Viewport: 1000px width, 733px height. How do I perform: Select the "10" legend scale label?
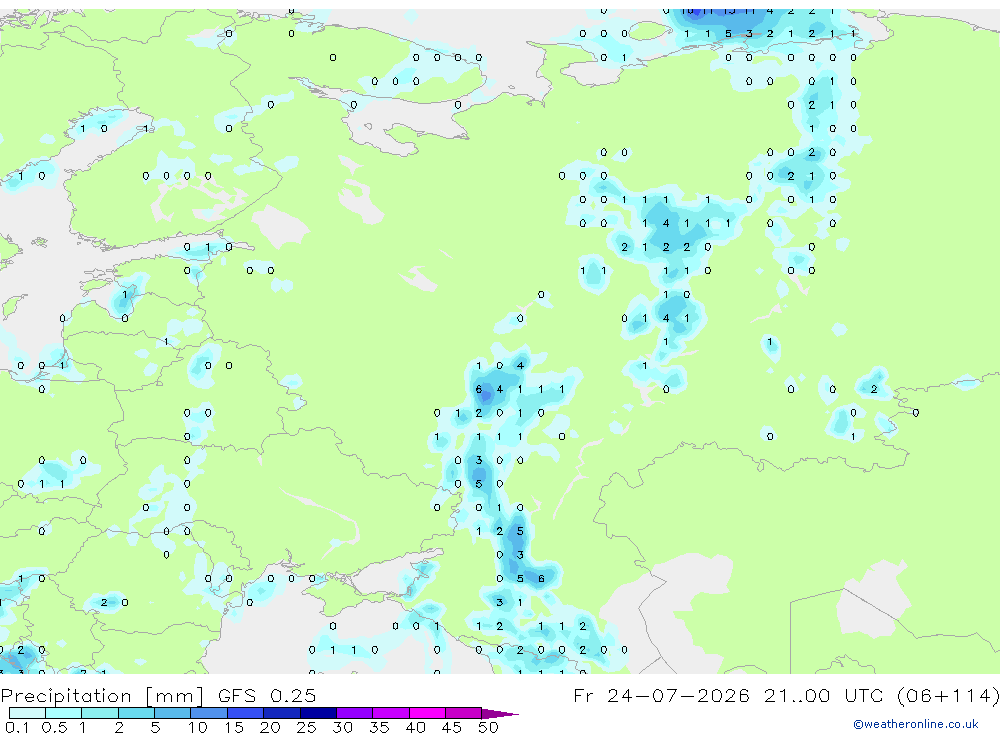click(x=198, y=727)
